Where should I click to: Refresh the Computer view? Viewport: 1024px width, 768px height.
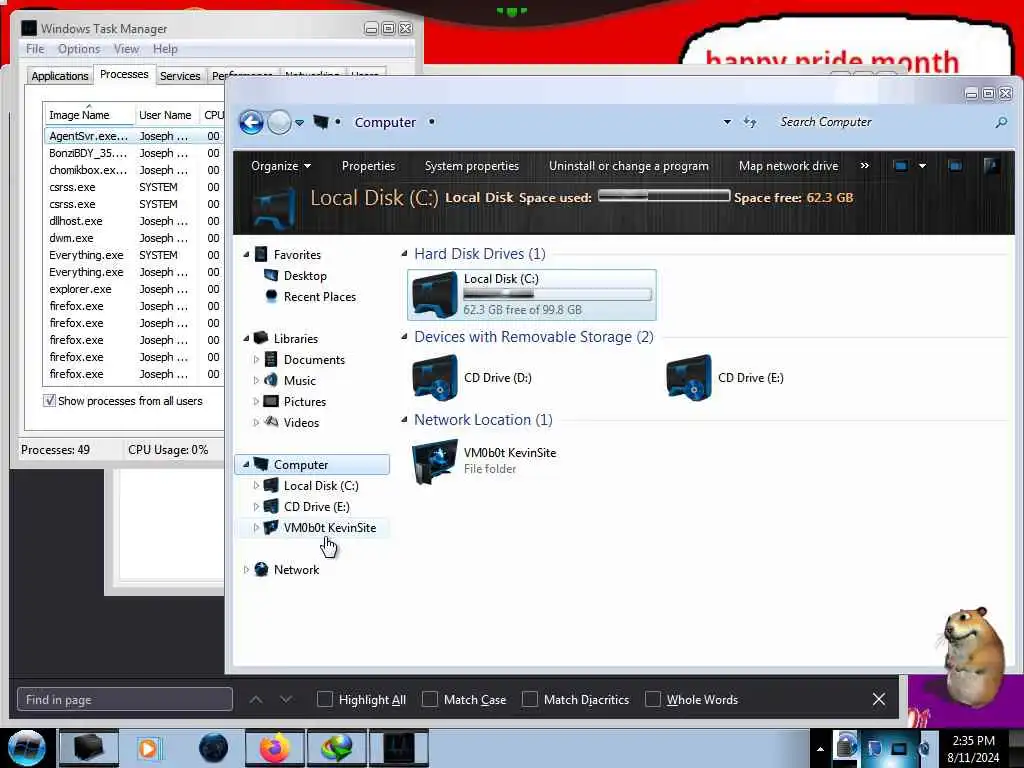tap(750, 122)
